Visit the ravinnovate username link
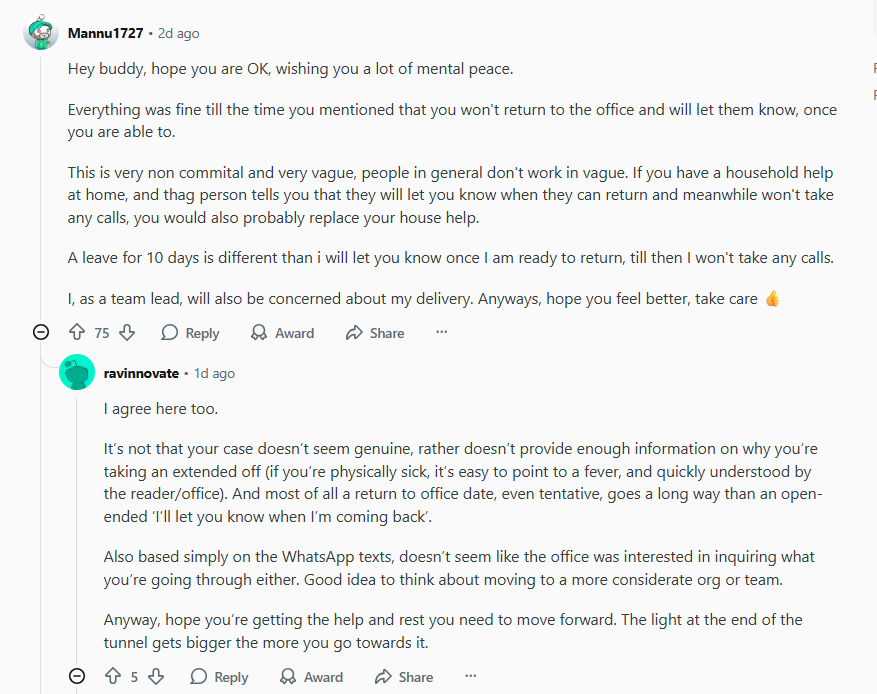 (141, 373)
